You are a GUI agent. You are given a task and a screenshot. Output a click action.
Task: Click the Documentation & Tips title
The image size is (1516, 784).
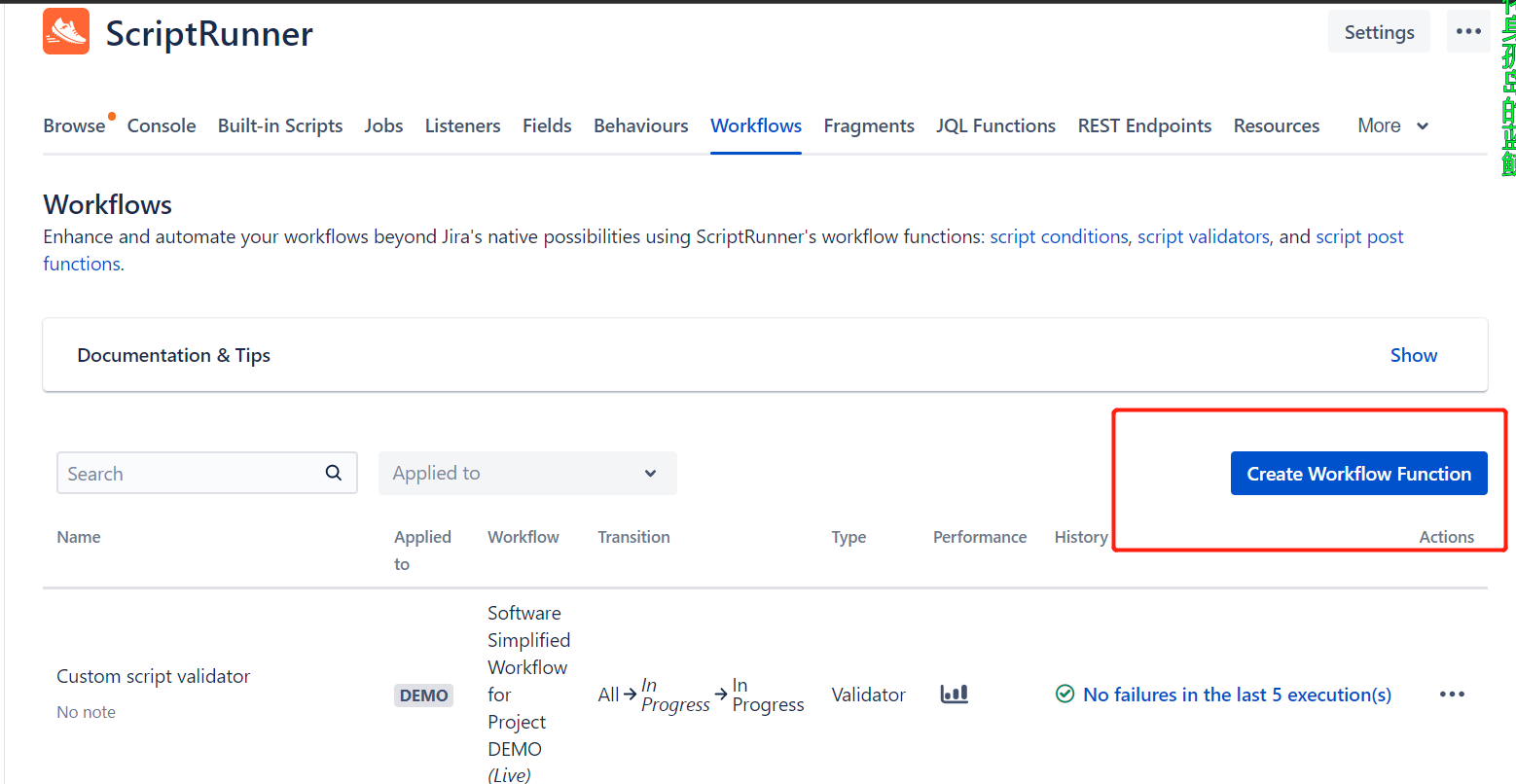point(173,355)
